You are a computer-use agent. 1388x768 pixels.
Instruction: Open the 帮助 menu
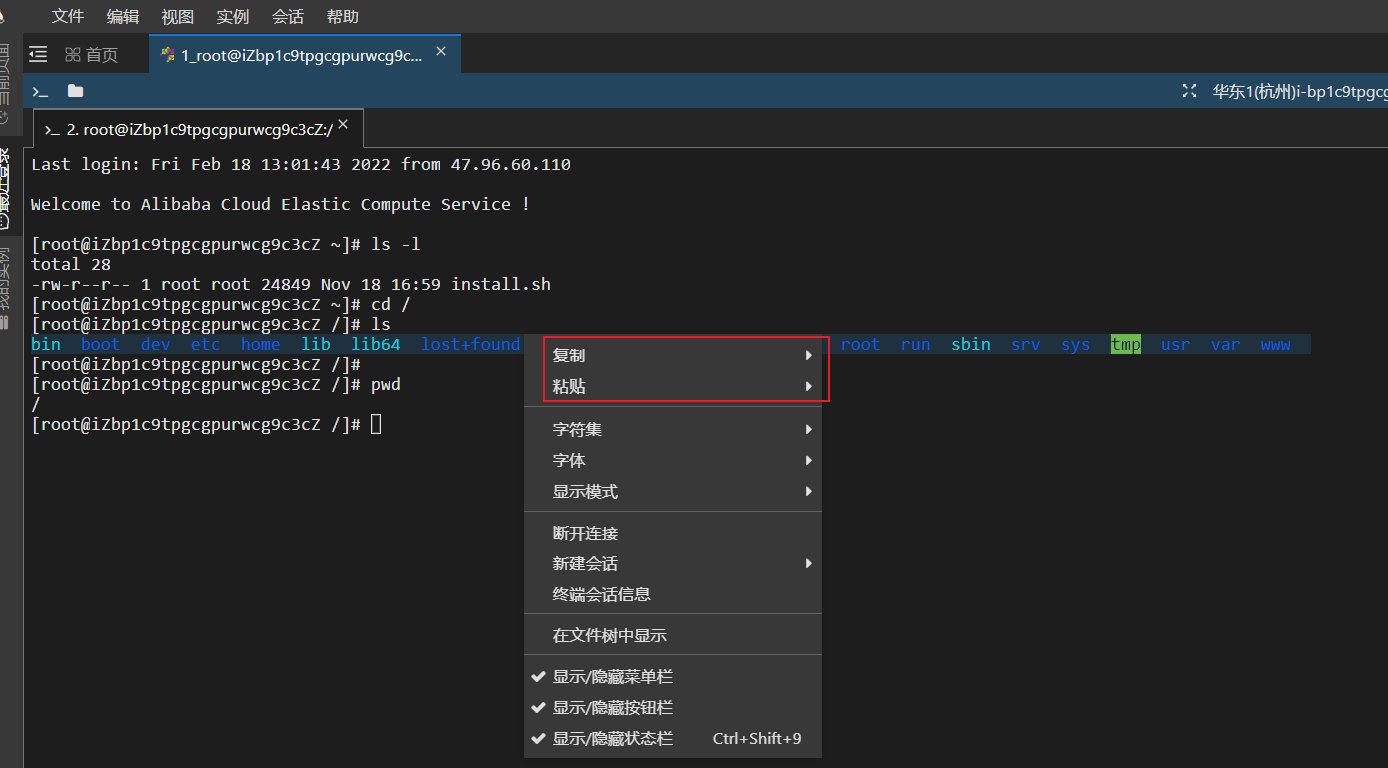point(343,17)
